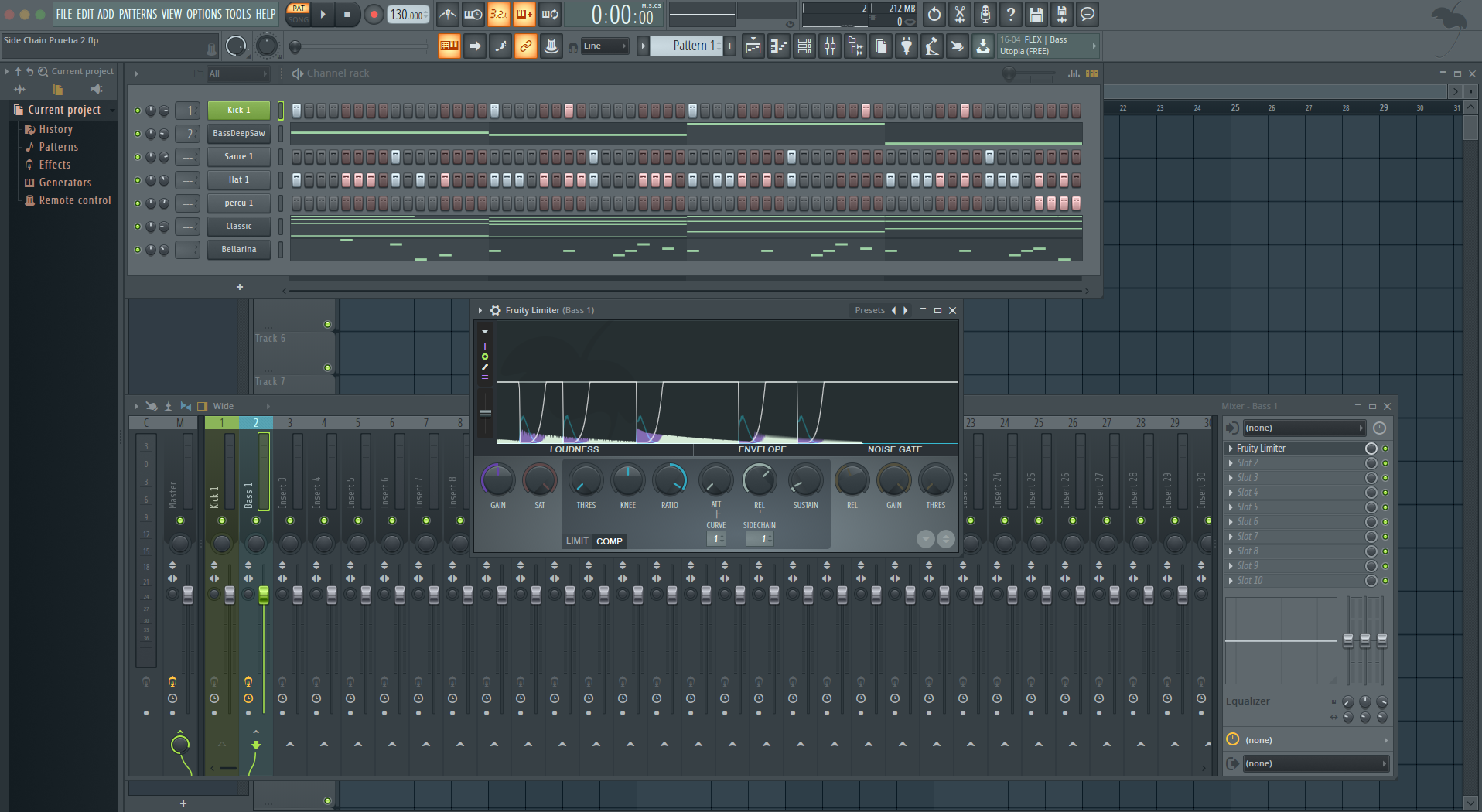Click the undo history icon

pyautogui.click(x=934, y=14)
